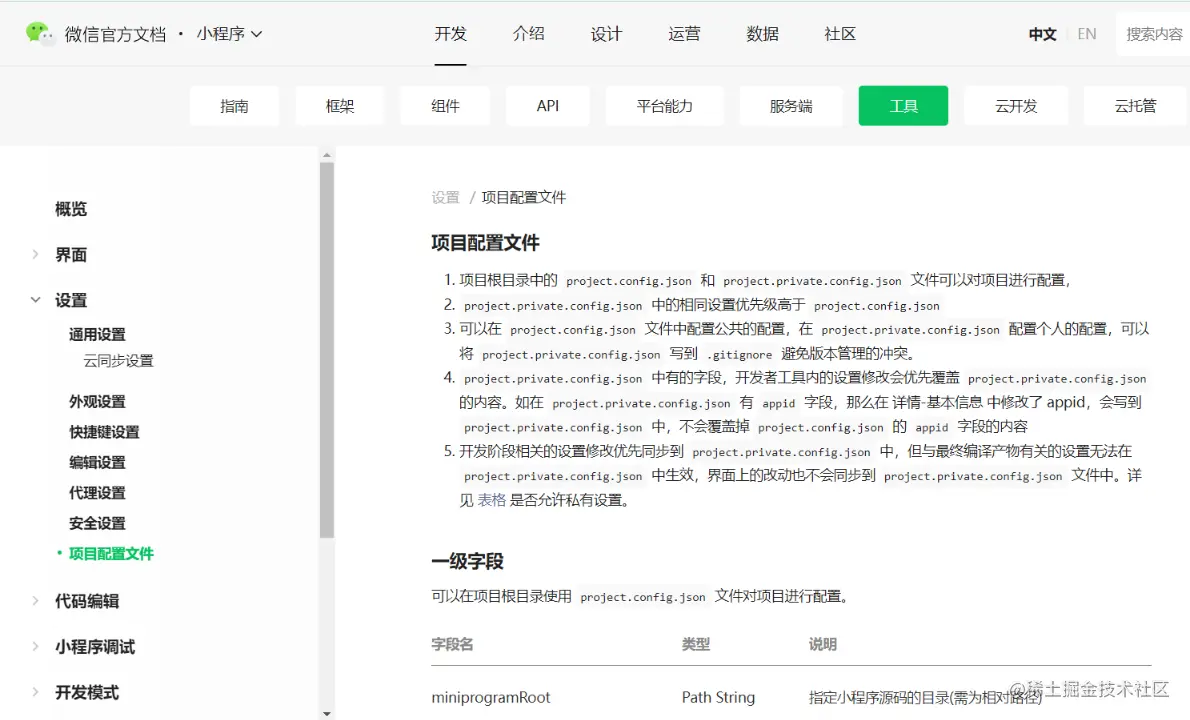Click the .gitignore code text

[x=739, y=354]
